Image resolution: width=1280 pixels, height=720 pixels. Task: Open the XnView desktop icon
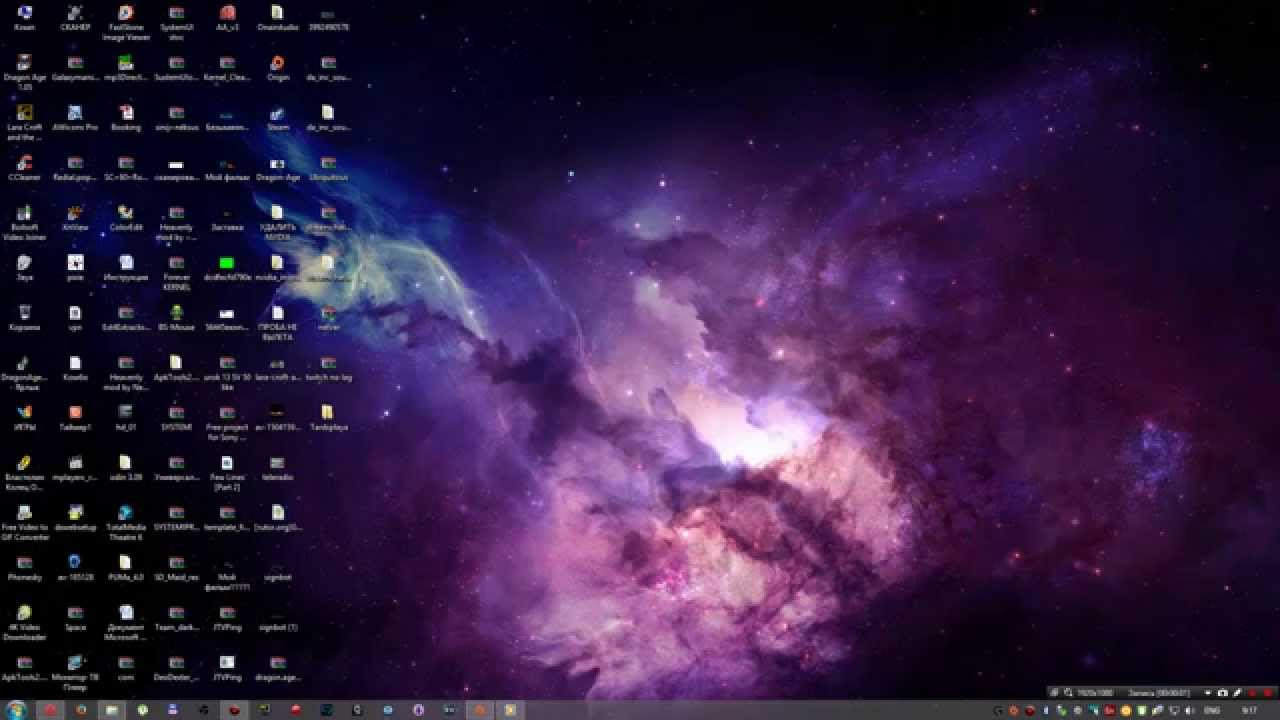click(x=75, y=217)
